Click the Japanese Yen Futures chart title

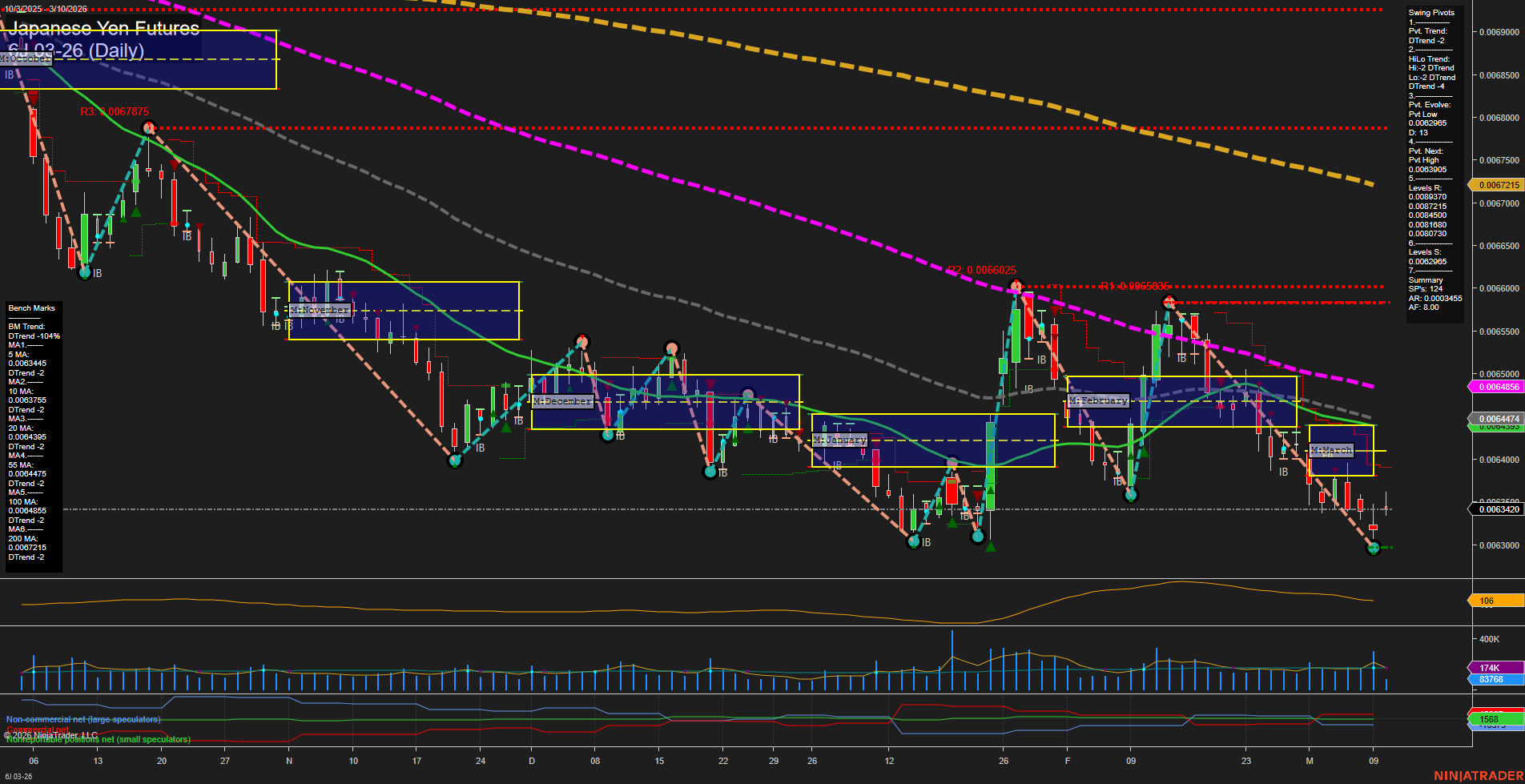coord(104,29)
